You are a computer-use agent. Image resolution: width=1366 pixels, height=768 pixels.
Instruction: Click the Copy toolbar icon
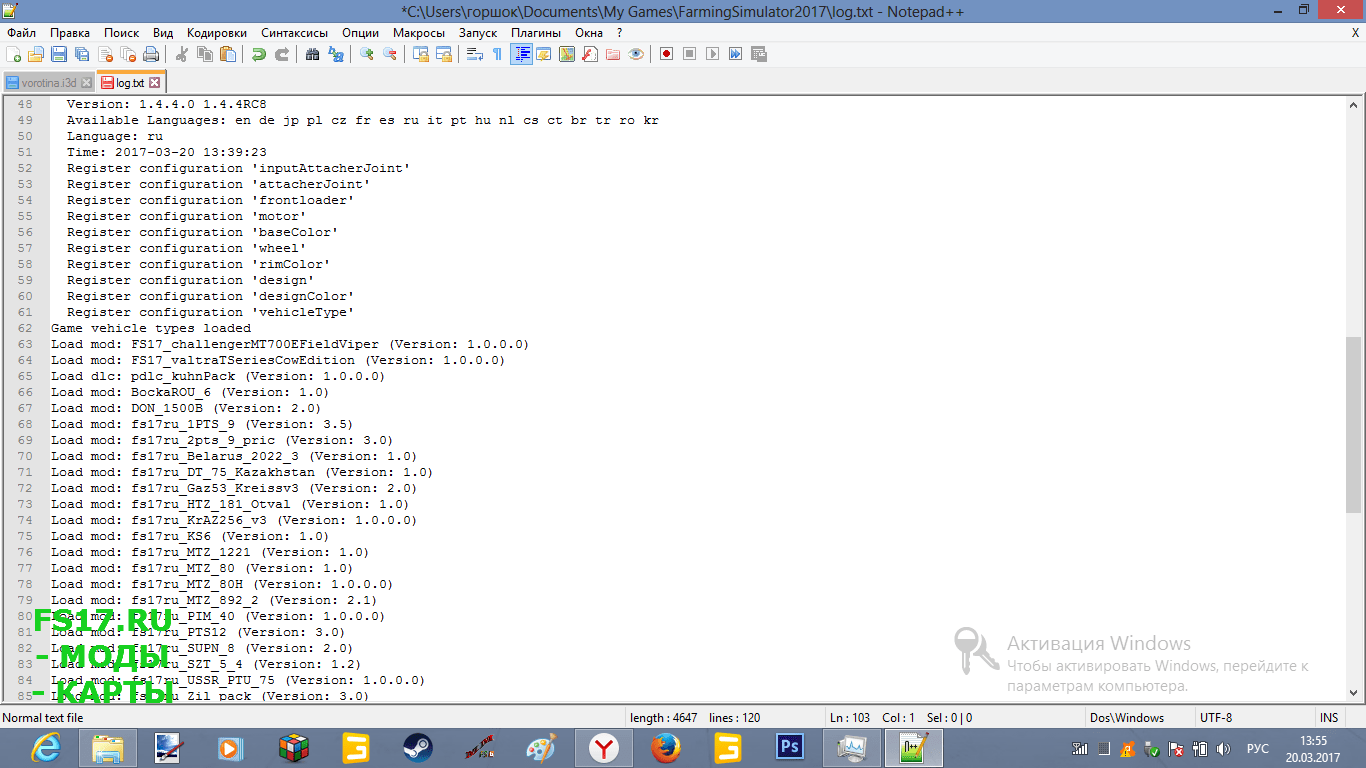click(205, 54)
